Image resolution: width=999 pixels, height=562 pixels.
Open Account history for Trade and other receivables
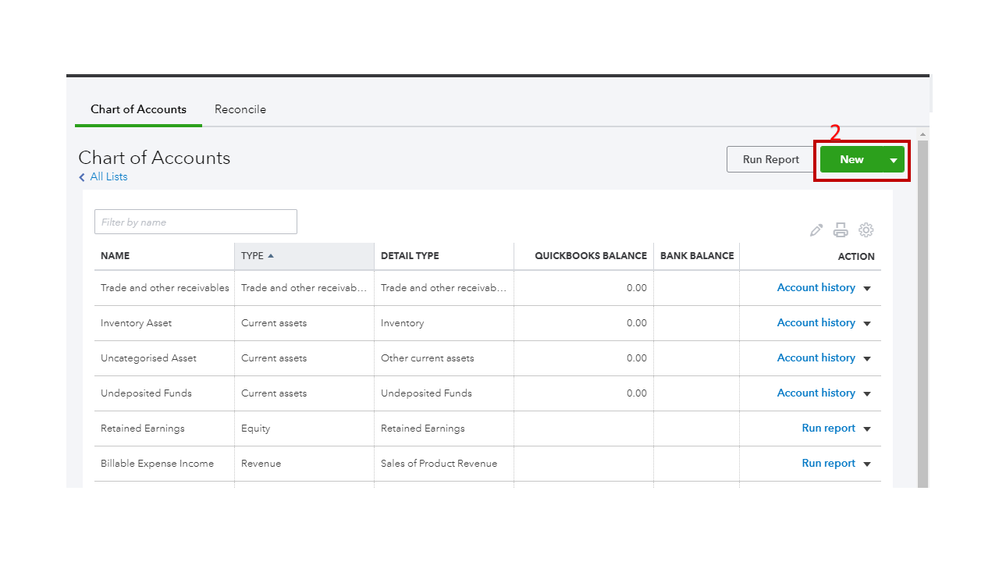(x=816, y=288)
